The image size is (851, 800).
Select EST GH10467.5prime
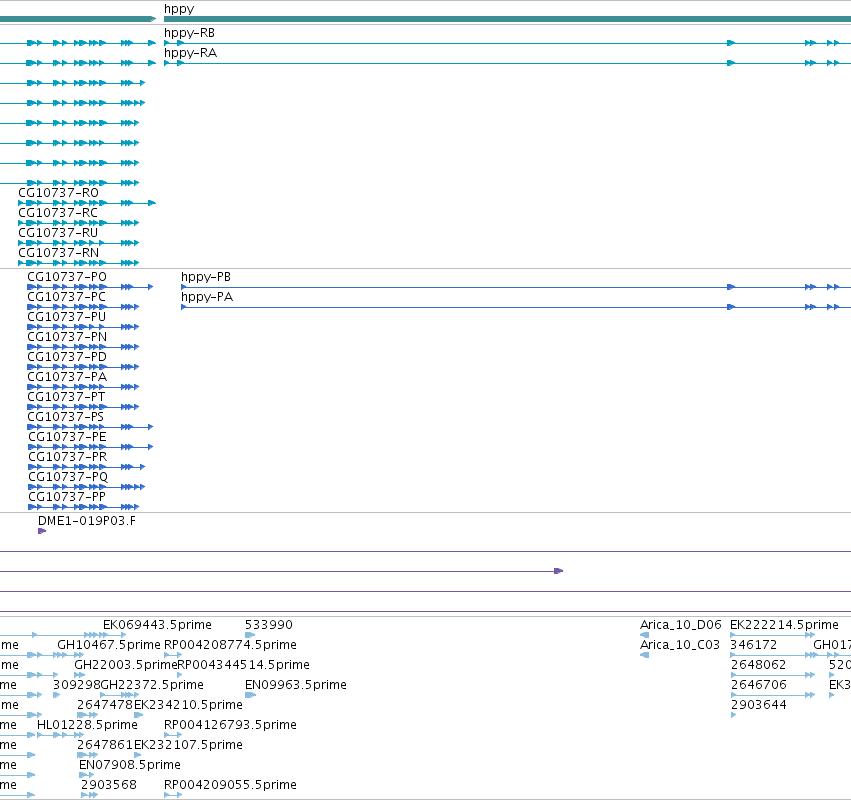(109, 645)
